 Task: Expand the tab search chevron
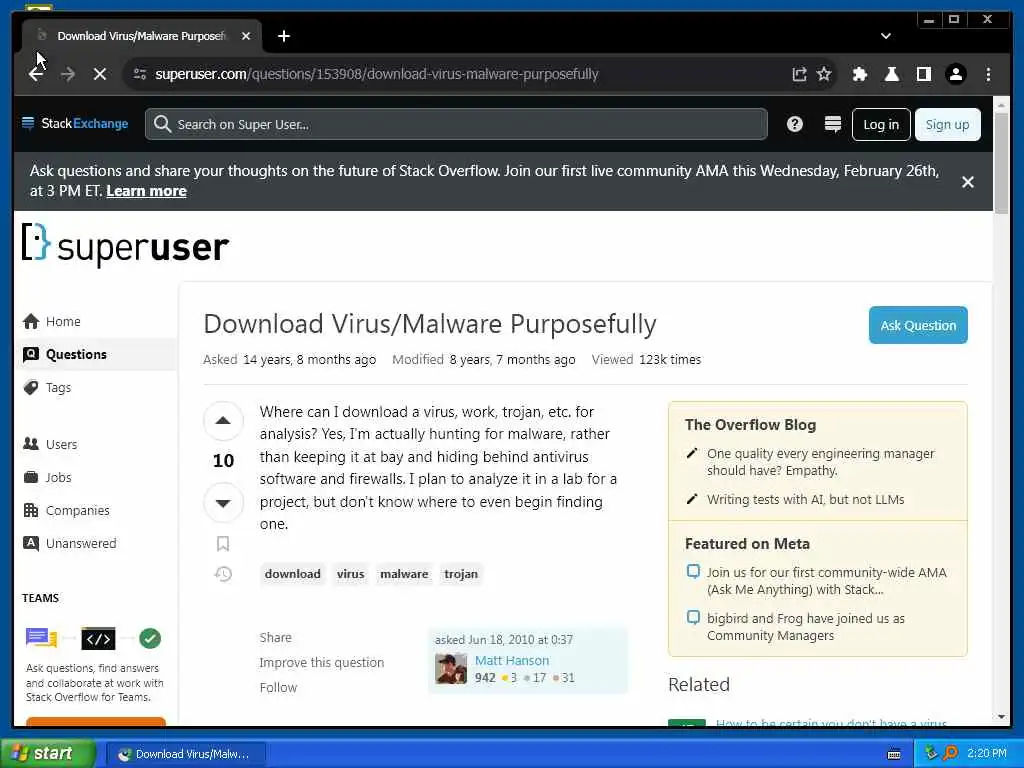(x=886, y=36)
